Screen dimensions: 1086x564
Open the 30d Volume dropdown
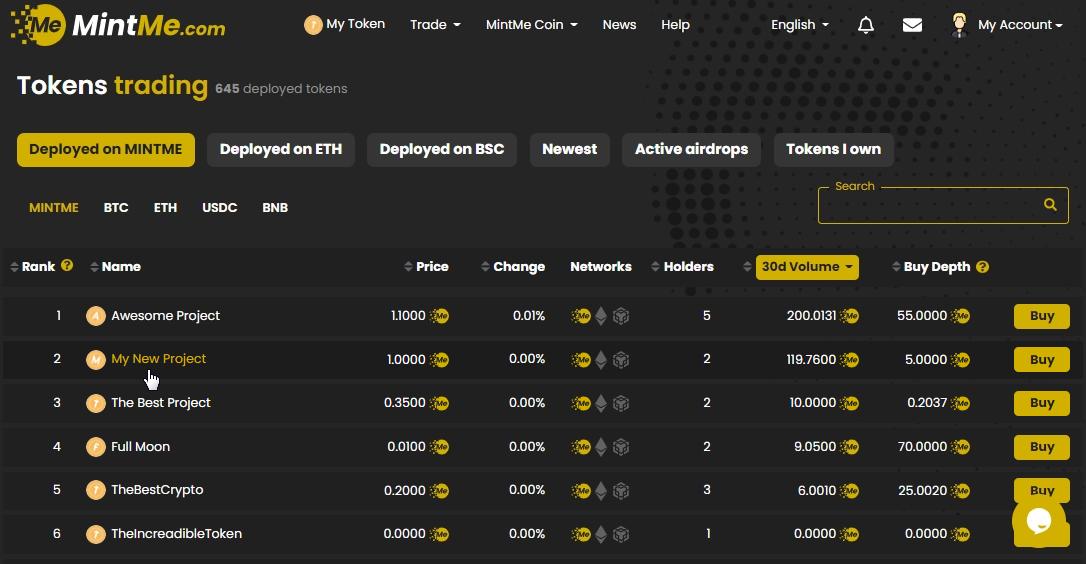pyautogui.click(x=807, y=267)
